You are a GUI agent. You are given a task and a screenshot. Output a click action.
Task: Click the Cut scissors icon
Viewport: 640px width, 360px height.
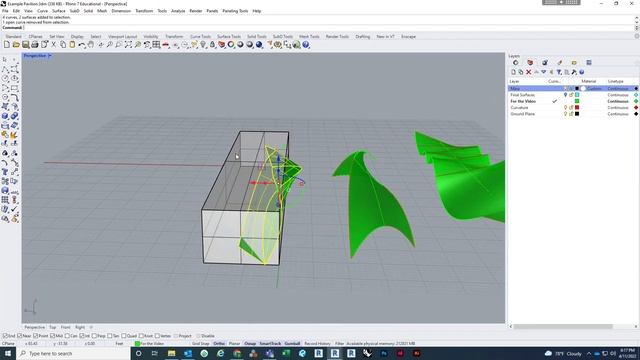click(53, 45)
